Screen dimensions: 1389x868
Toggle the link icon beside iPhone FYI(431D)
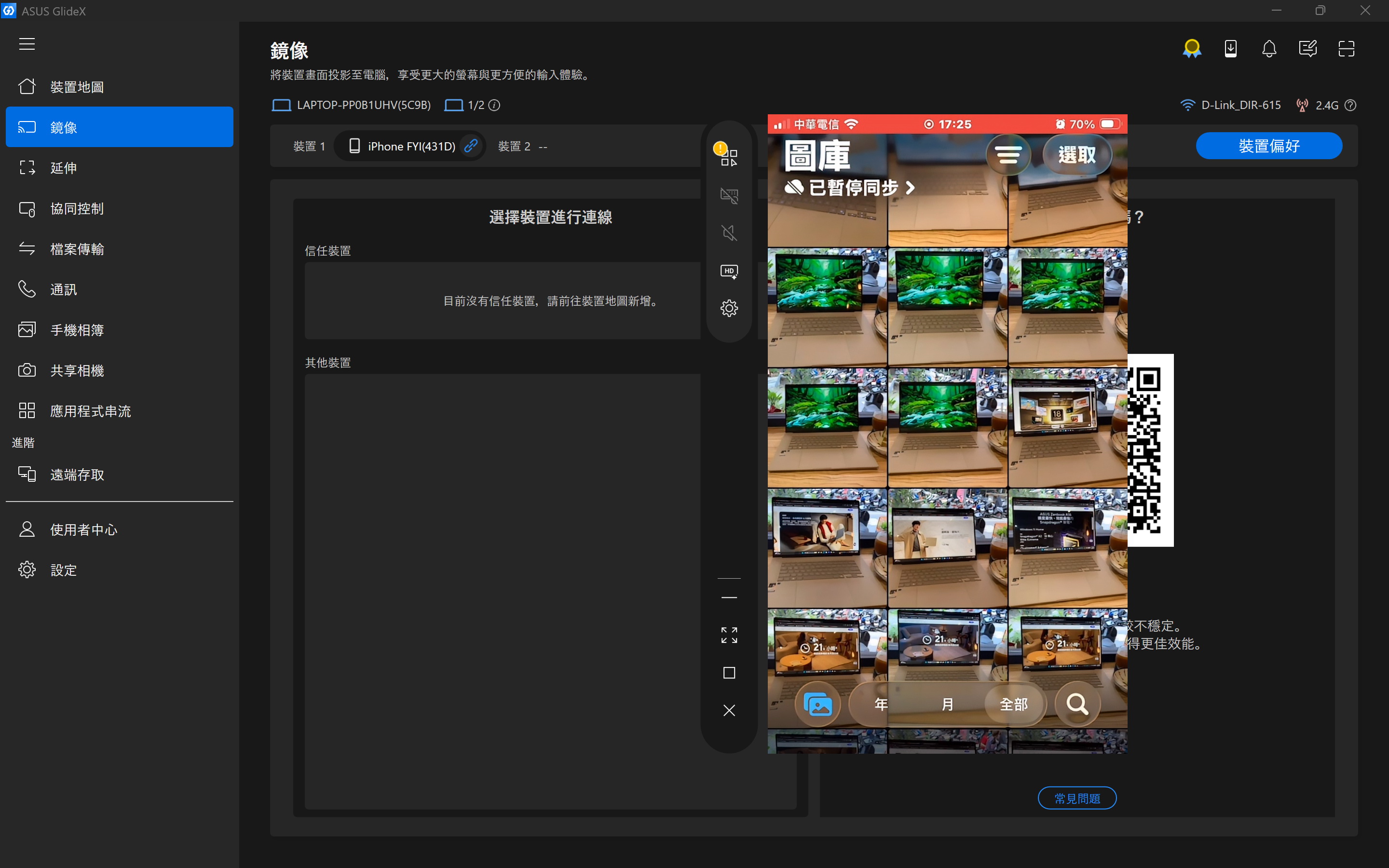(471, 146)
